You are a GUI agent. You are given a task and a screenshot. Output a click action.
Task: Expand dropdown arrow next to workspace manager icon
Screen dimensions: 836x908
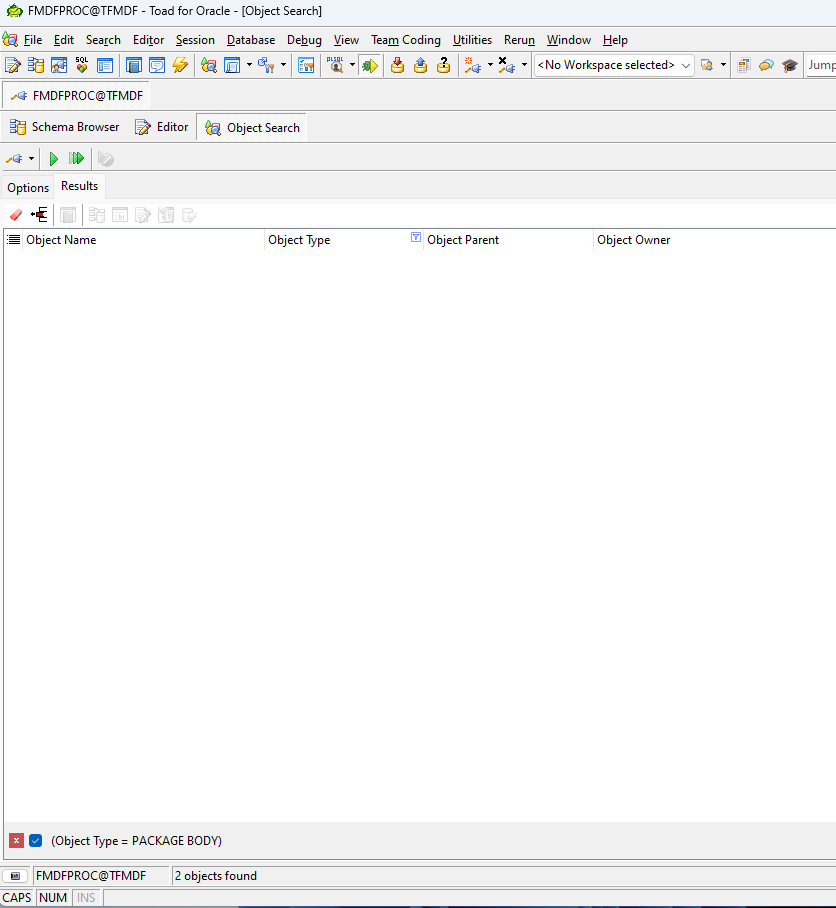723,65
